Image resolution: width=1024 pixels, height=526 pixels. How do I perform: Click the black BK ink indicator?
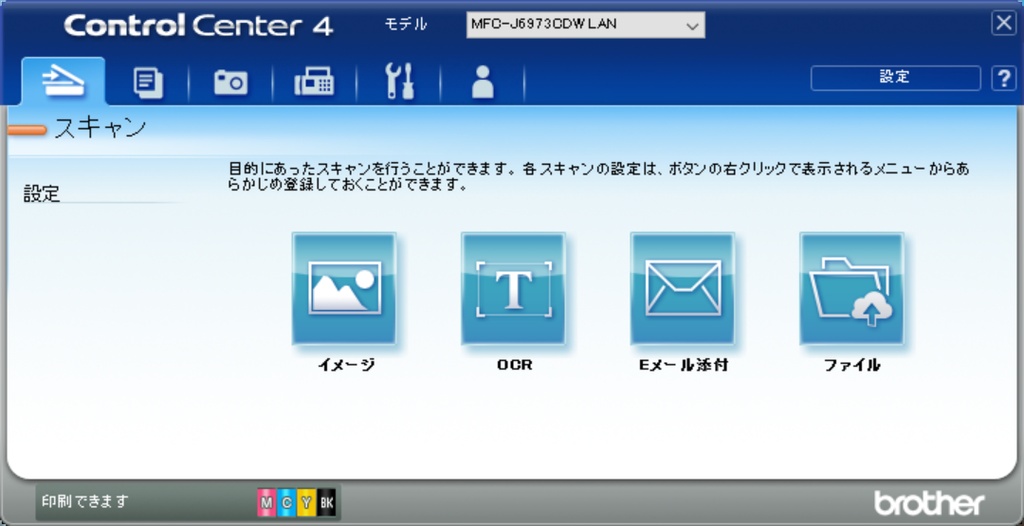327,502
